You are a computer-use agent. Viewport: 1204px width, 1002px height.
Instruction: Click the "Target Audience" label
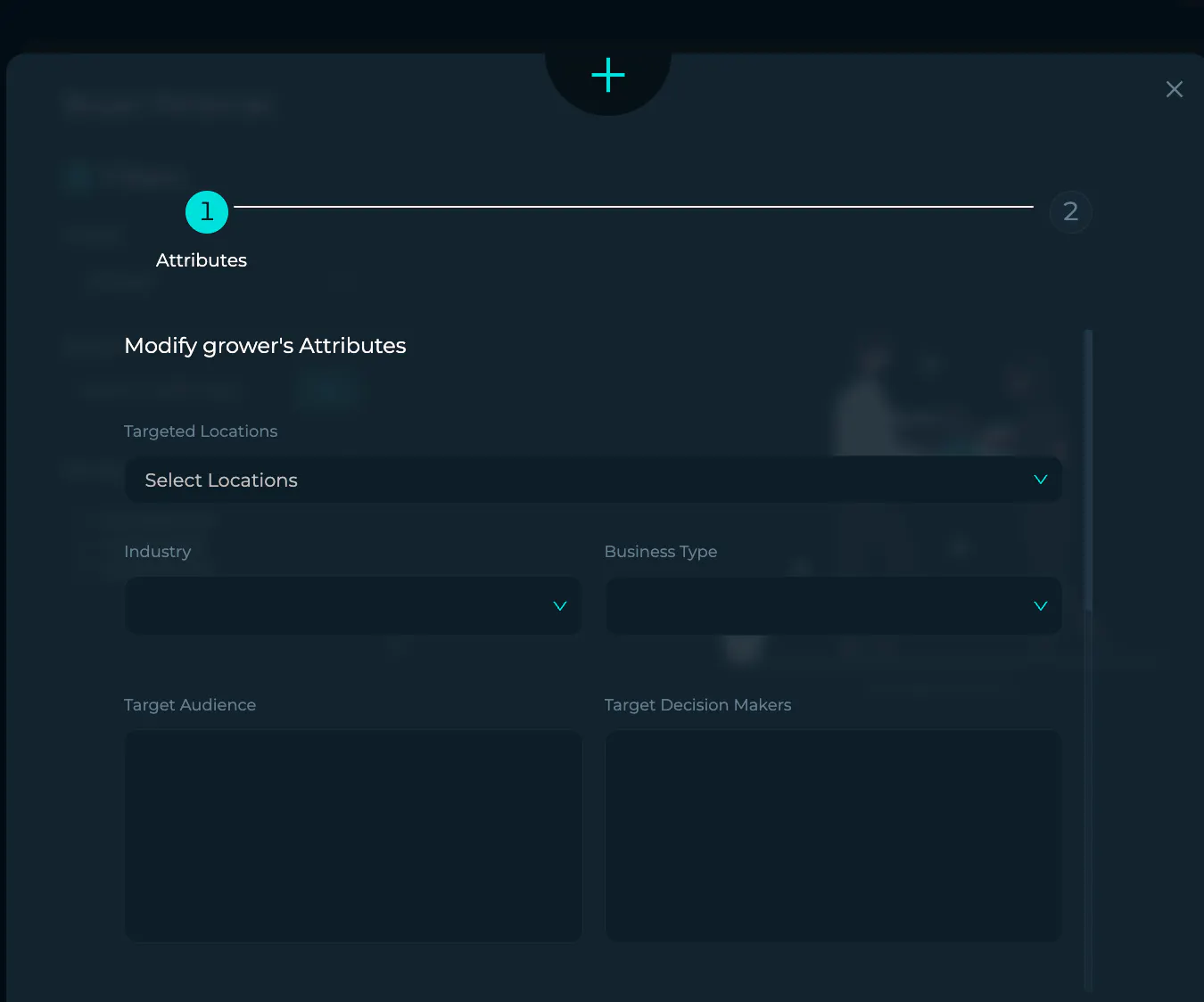(190, 705)
